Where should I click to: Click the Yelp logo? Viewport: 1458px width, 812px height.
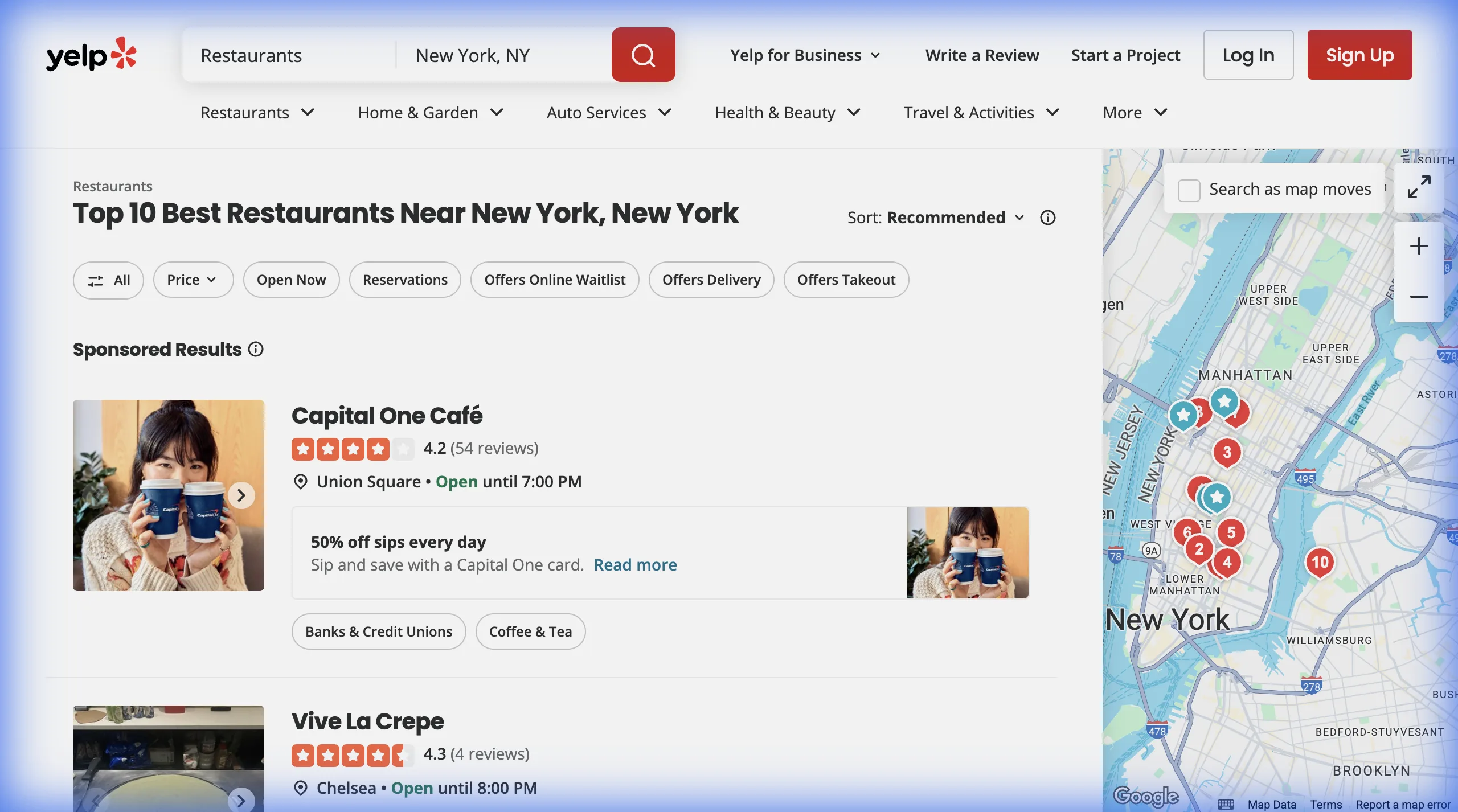[x=91, y=54]
